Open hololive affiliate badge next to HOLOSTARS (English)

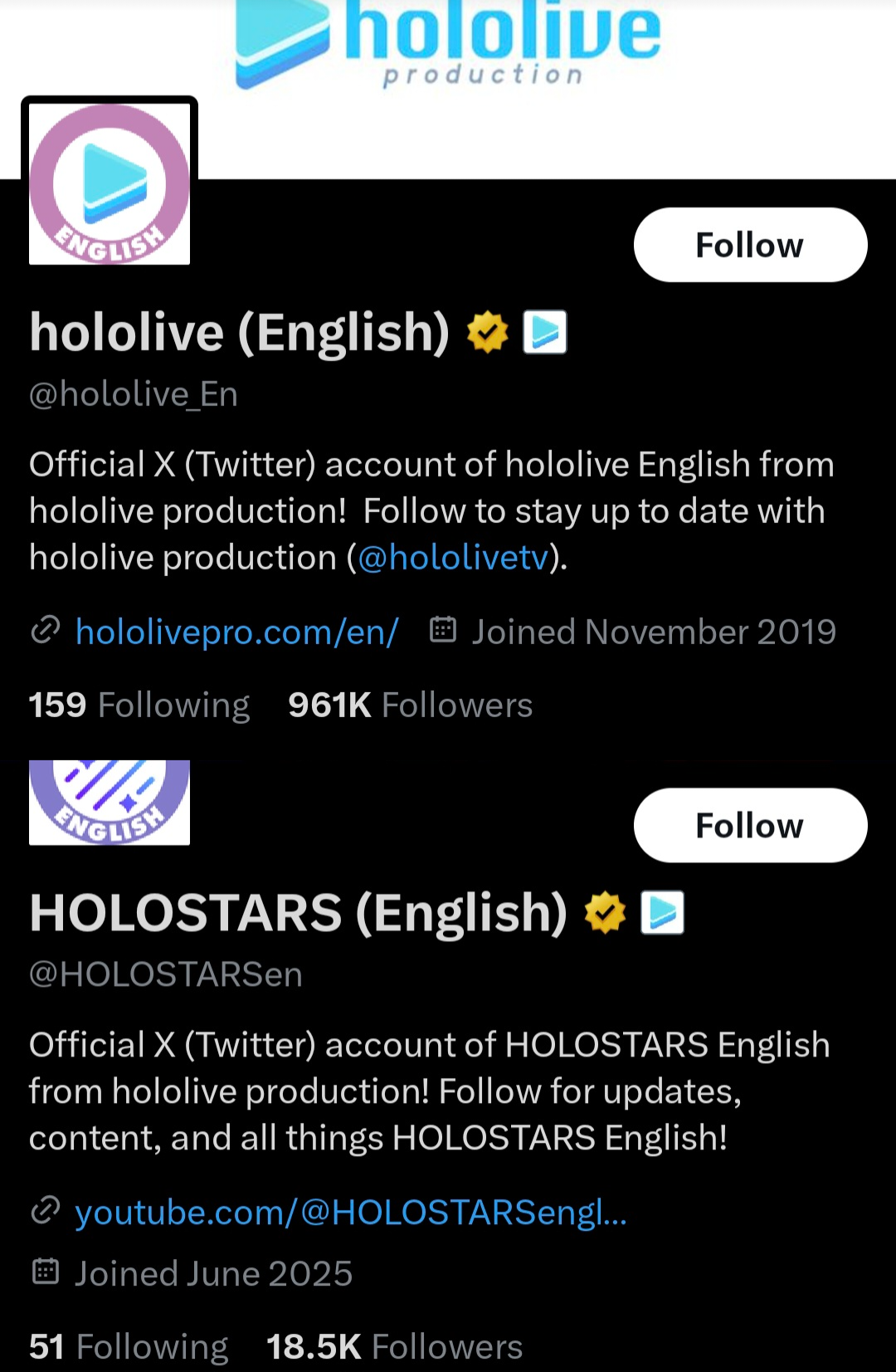pyautogui.click(x=663, y=912)
